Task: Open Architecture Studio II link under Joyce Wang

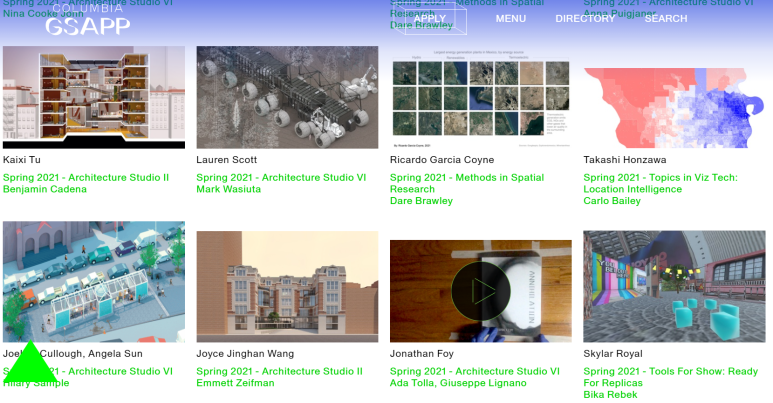Action: click(x=280, y=371)
